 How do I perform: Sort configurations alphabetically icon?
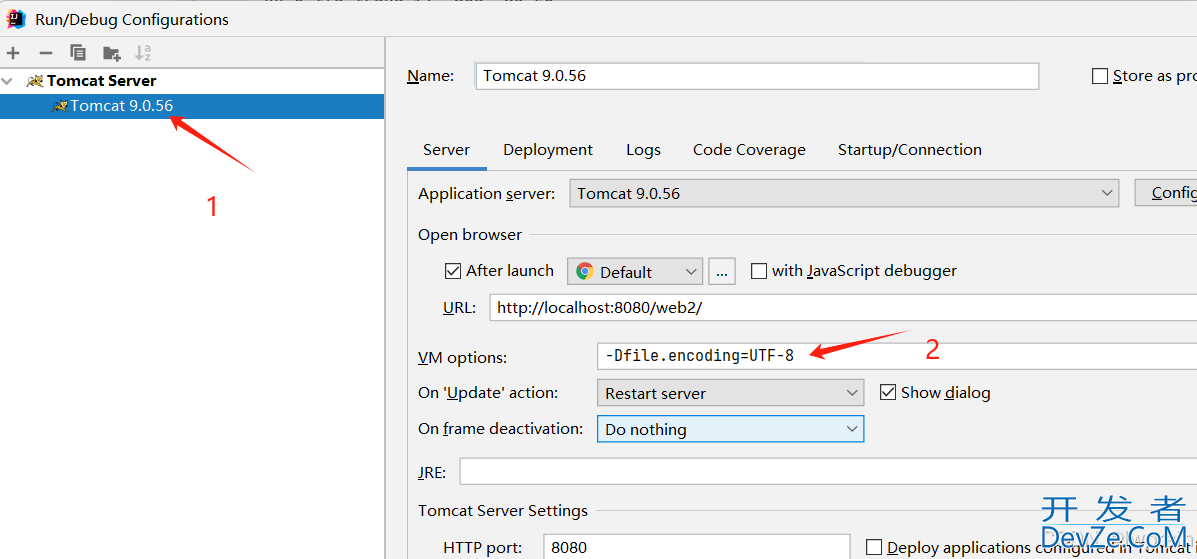point(143,53)
